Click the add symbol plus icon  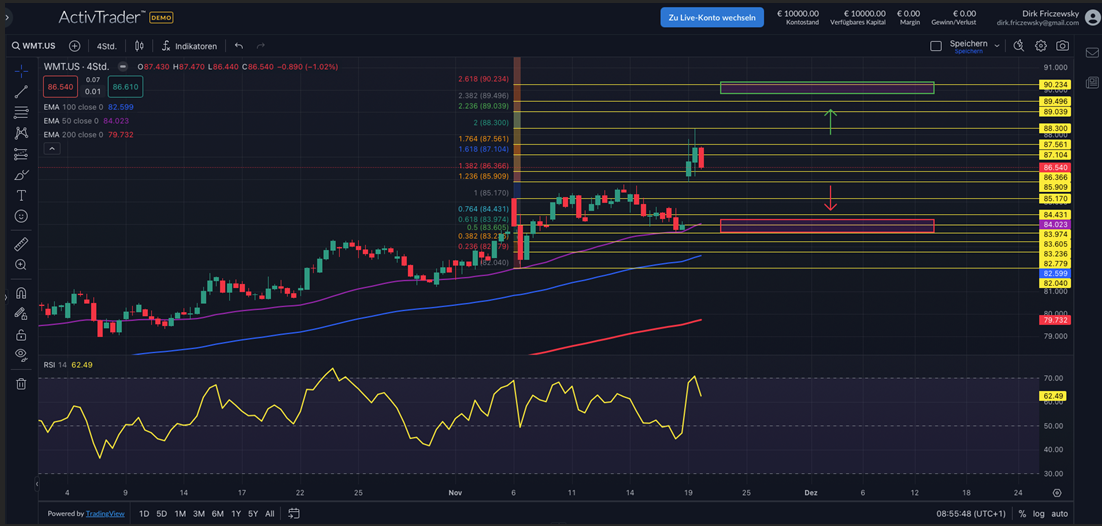(75, 46)
